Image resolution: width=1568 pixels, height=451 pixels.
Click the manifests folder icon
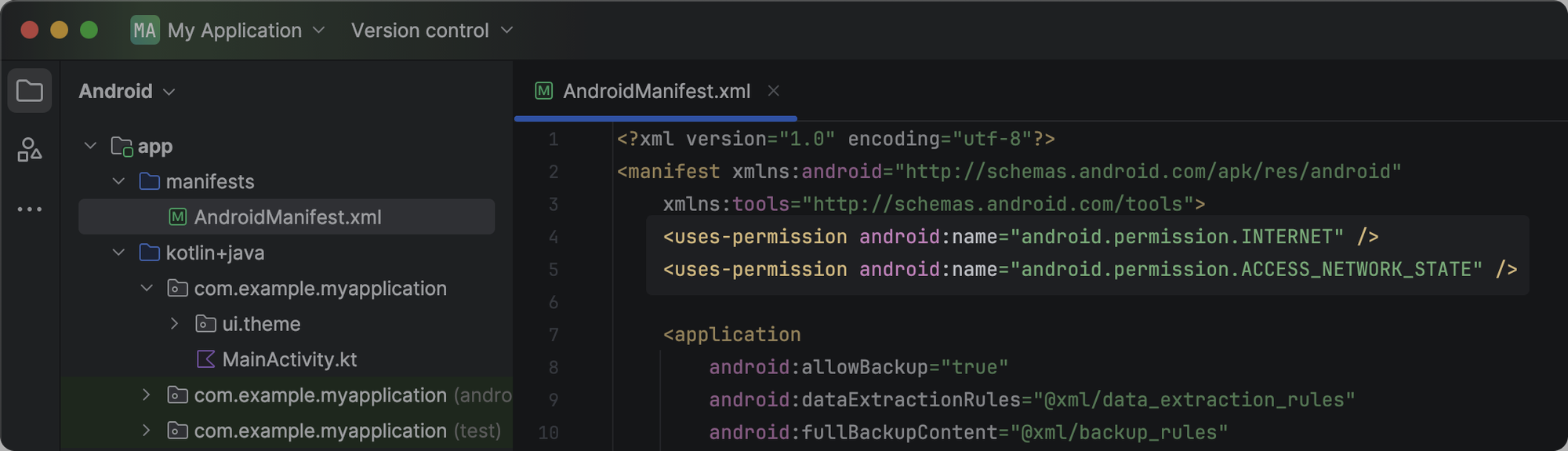(149, 182)
